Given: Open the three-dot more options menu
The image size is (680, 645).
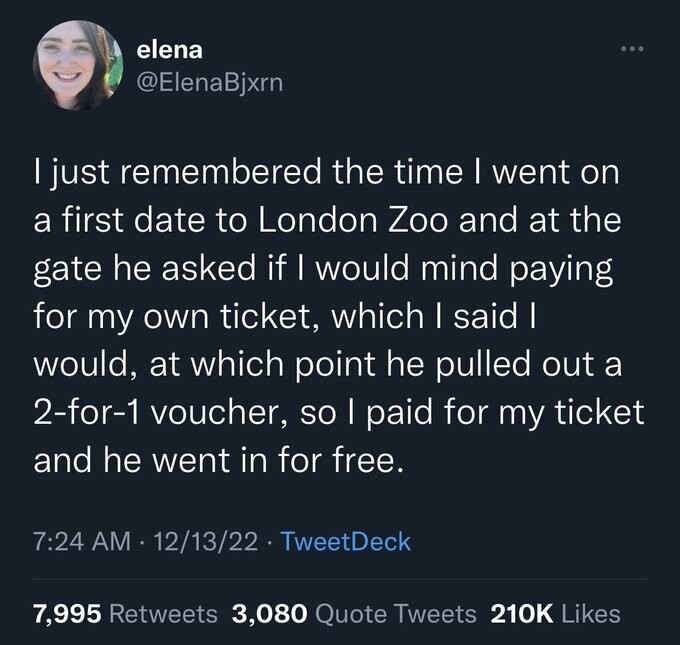Looking at the screenshot, I should coord(632,49).
